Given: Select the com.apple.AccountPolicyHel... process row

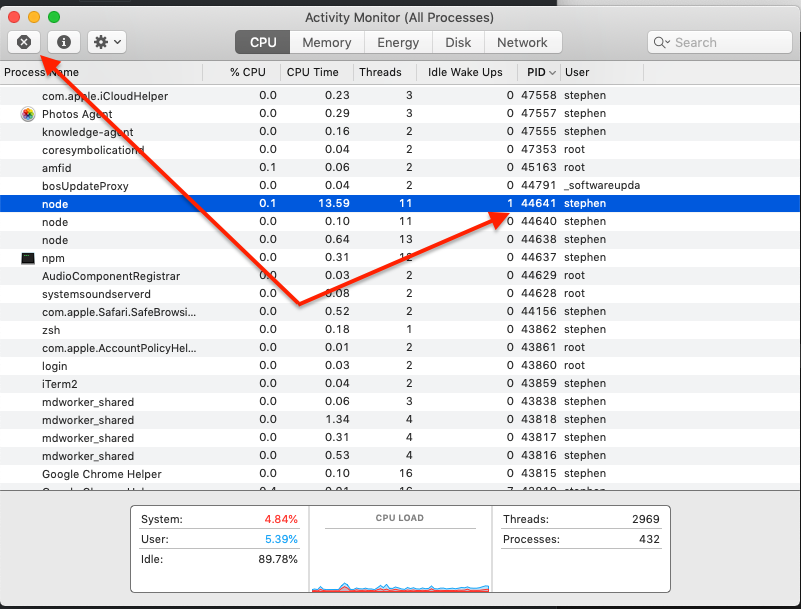Looking at the screenshot, I should click(x=400, y=347).
